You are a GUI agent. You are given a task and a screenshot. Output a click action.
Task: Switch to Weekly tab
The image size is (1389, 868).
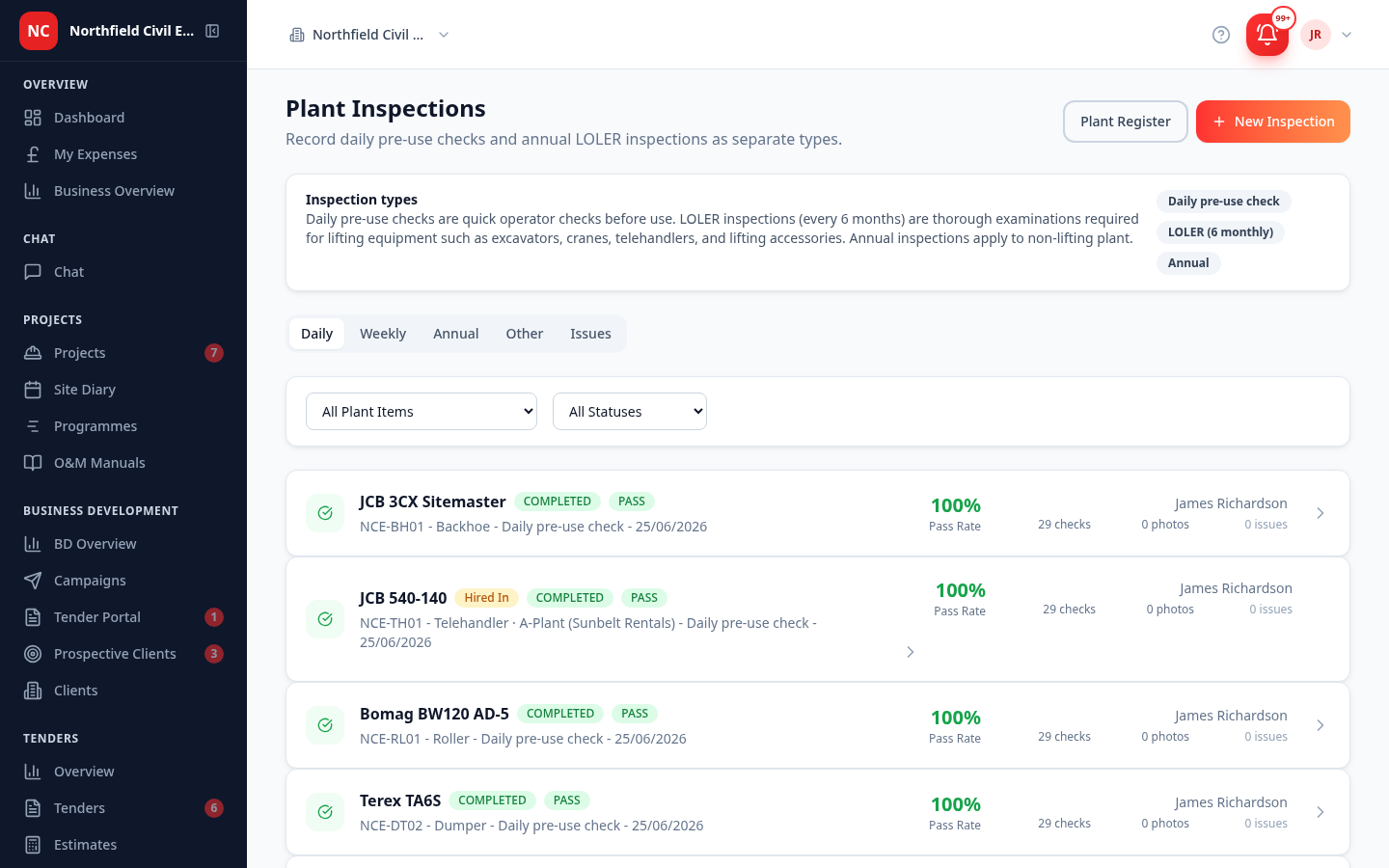tap(383, 334)
